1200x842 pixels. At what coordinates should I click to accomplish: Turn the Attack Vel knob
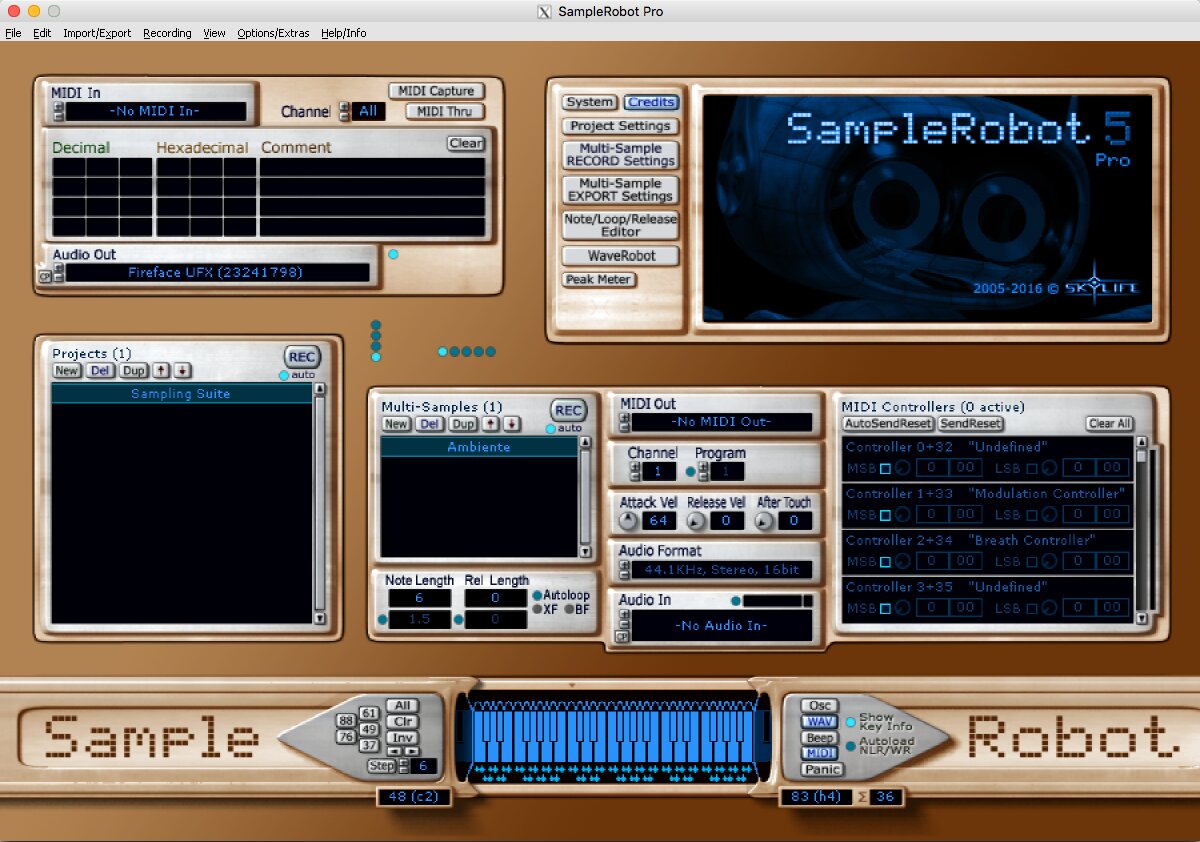(628, 521)
